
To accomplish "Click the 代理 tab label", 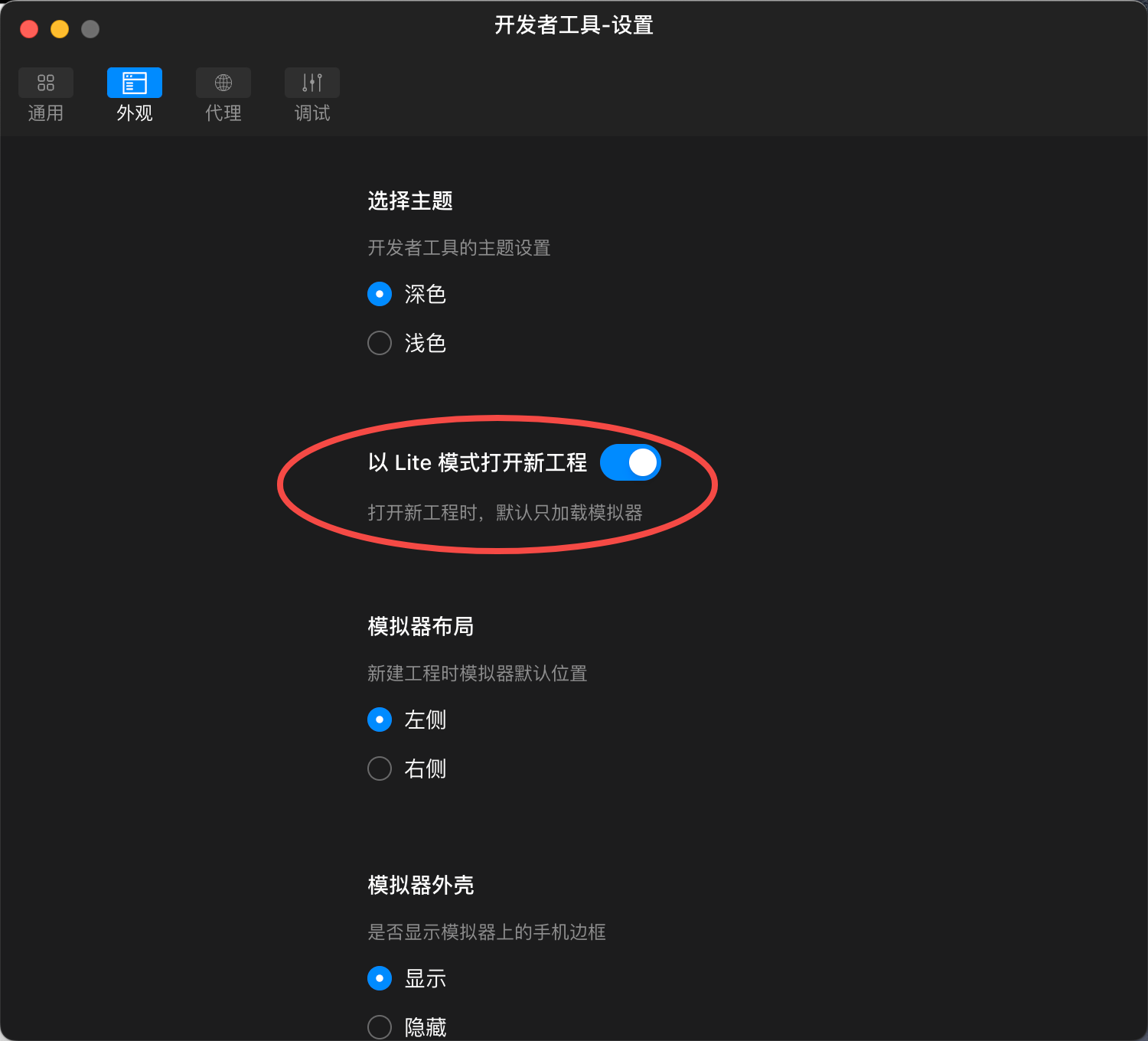I will [223, 113].
